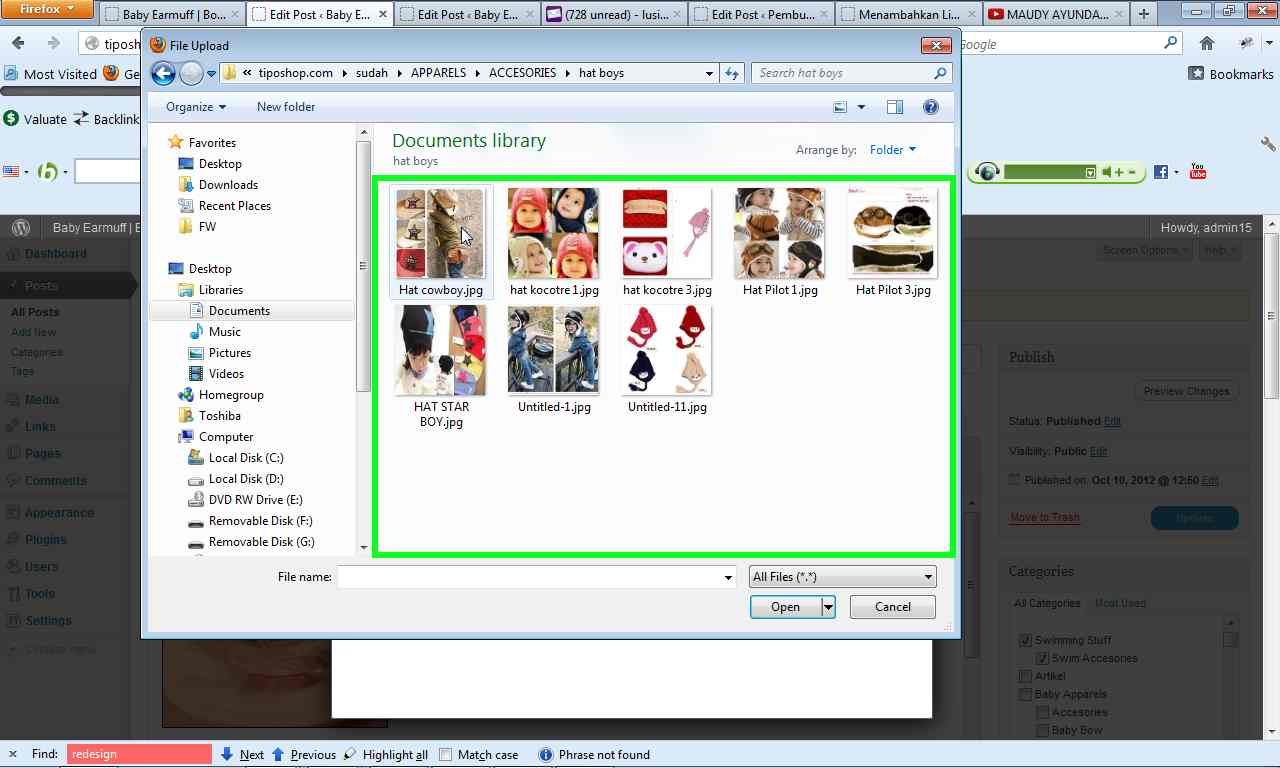
Task: Switch to the MAUDY AYUNDA browser tab
Action: 1054,14
